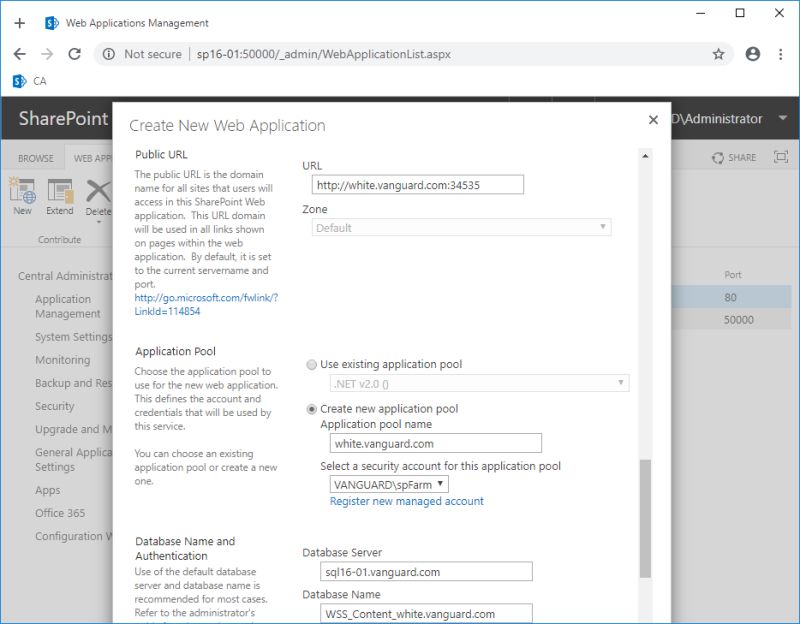Click the Share icon in SharePoint
The height and width of the screenshot is (624, 800).
(734, 158)
